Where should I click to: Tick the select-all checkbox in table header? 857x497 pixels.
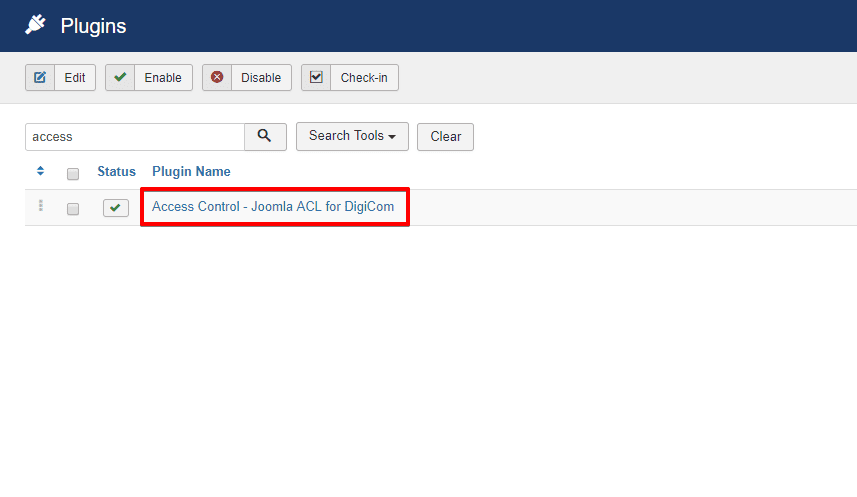click(73, 174)
